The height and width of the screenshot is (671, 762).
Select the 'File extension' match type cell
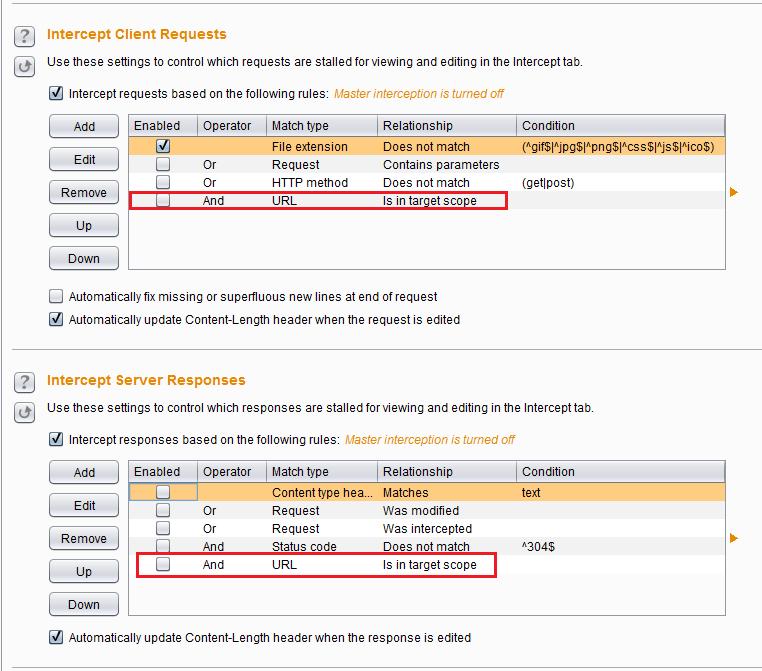(322, 146)
